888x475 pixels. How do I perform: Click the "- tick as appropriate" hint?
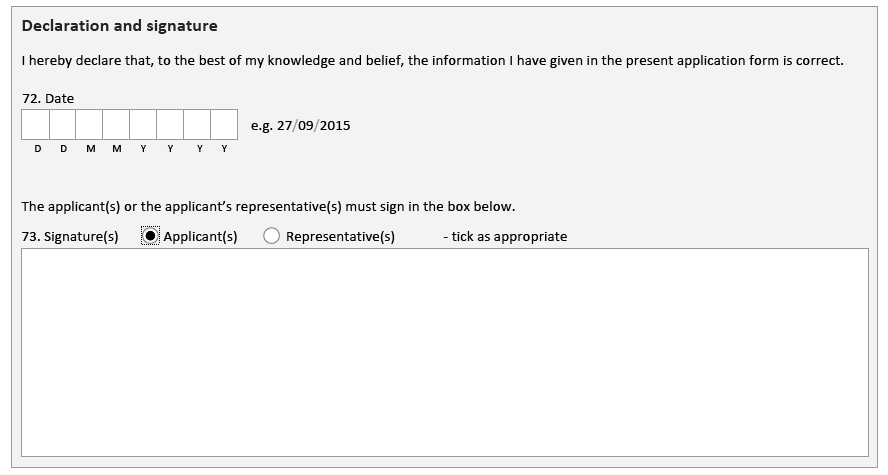coord(504,237)
